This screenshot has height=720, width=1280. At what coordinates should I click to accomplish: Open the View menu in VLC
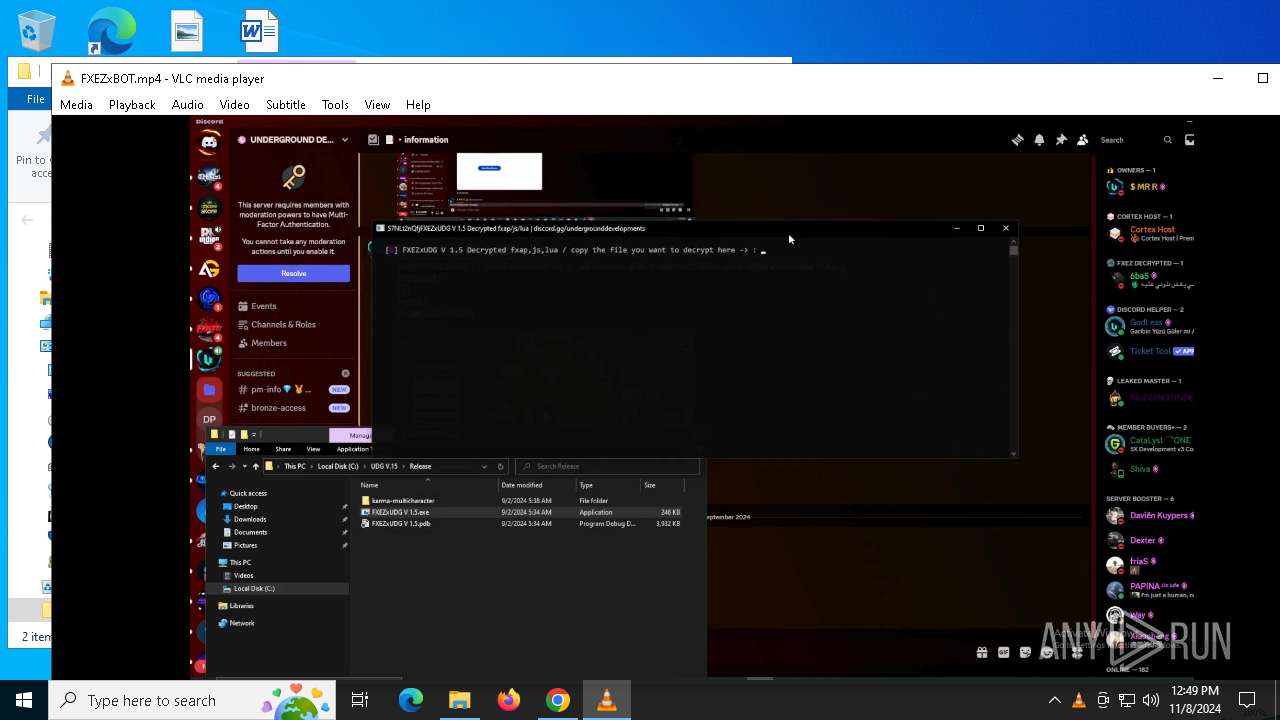(377, 104)
